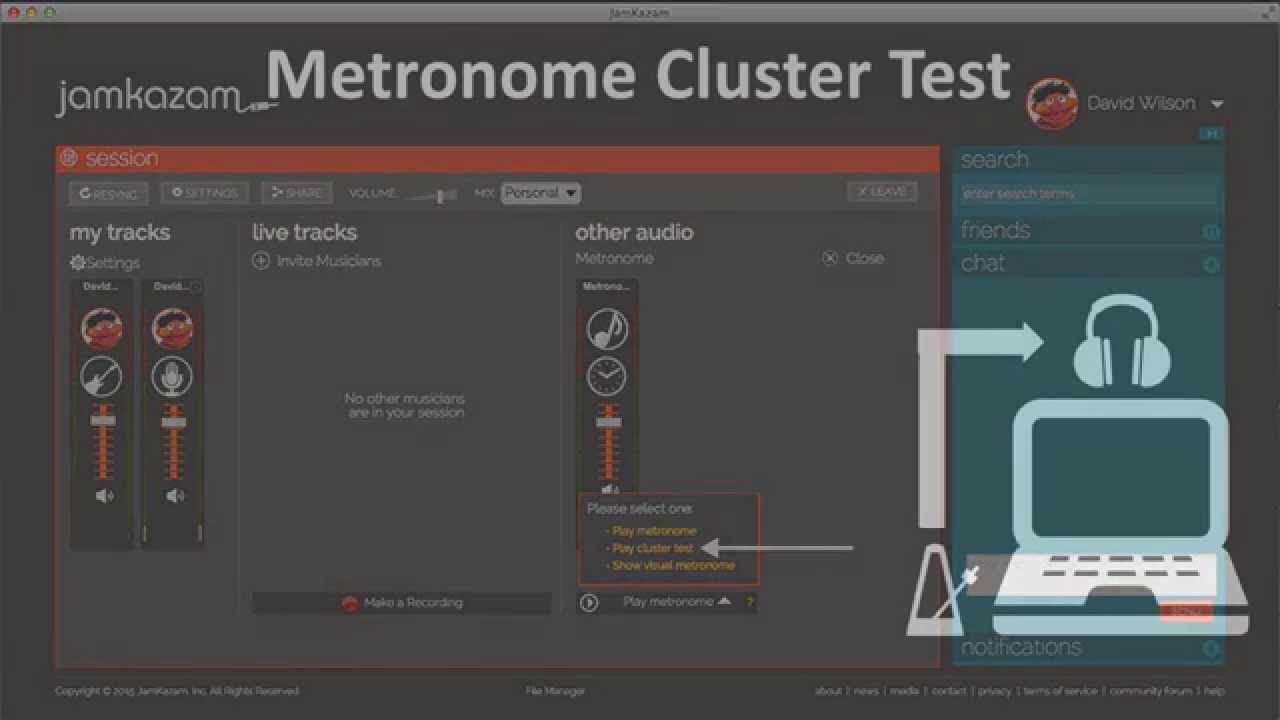Mute the guitar track speaker icon

click(104, 496)
